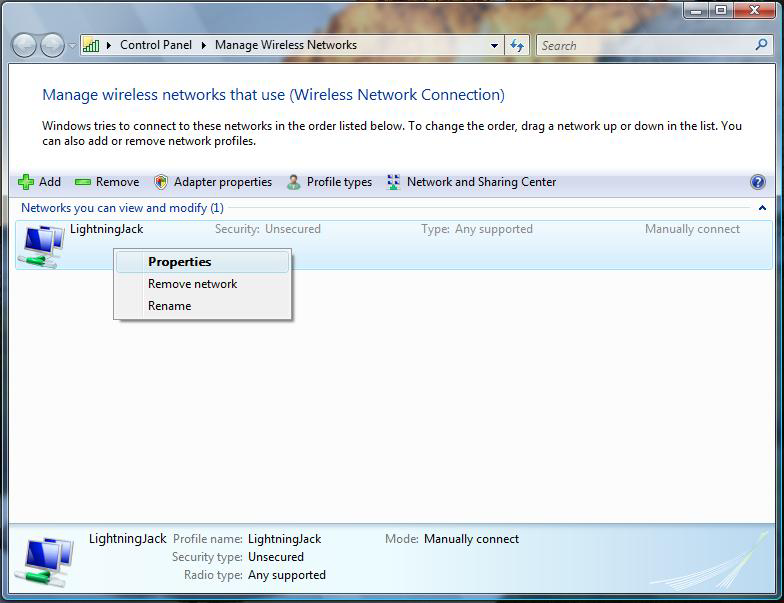Click inside the Search box

tap(645, 46)
